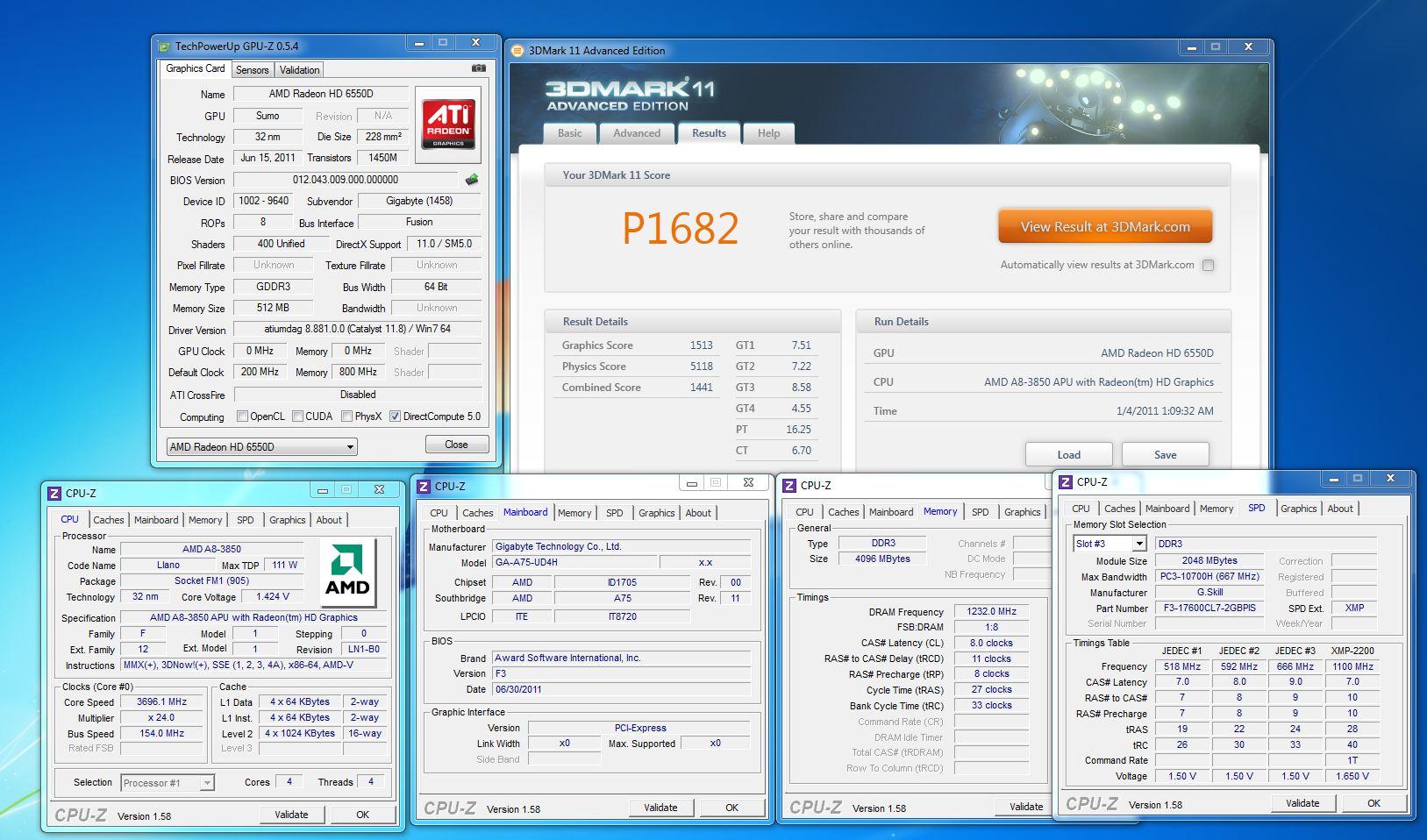Click the Part Number F3-17600CL7-2GBPIS
This screenshot has width=1427, height=840.
1209,609
